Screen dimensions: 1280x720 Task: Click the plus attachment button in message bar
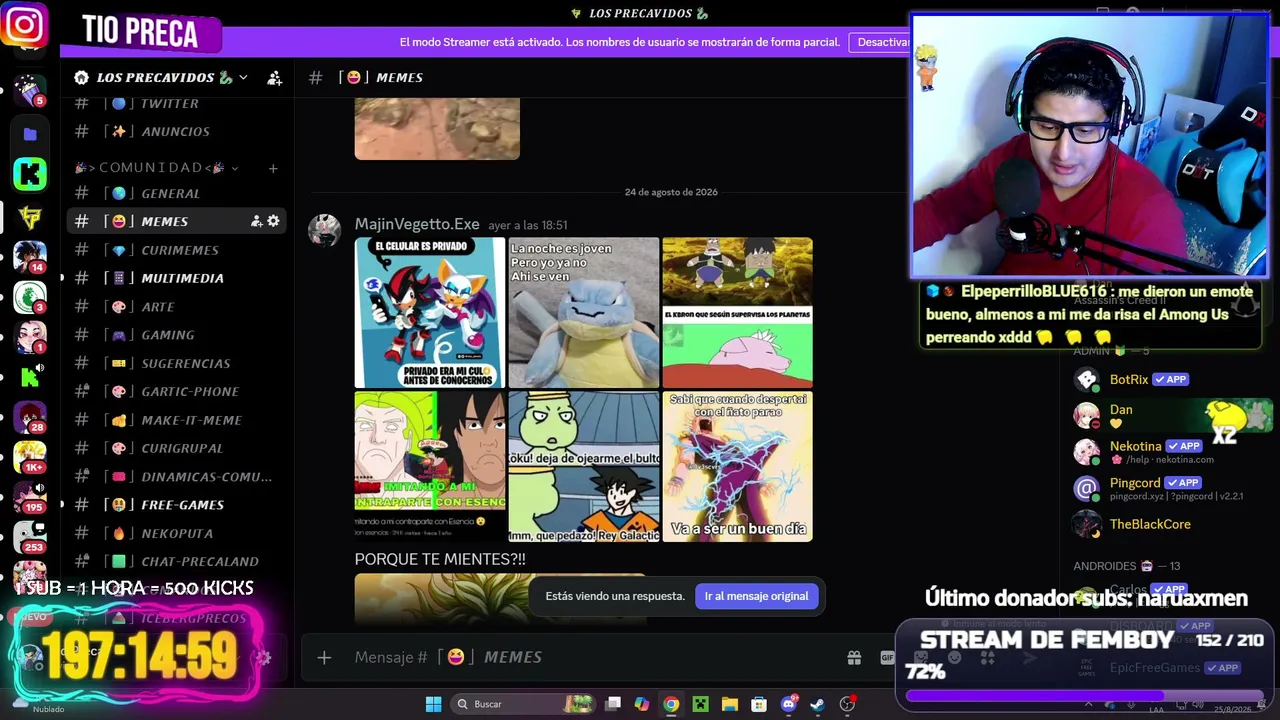pos(324,657)
